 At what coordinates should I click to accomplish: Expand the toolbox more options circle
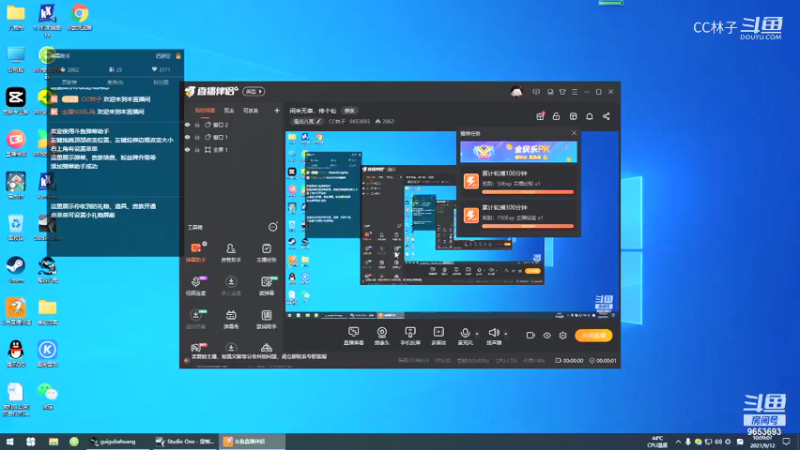pos(273,227)
